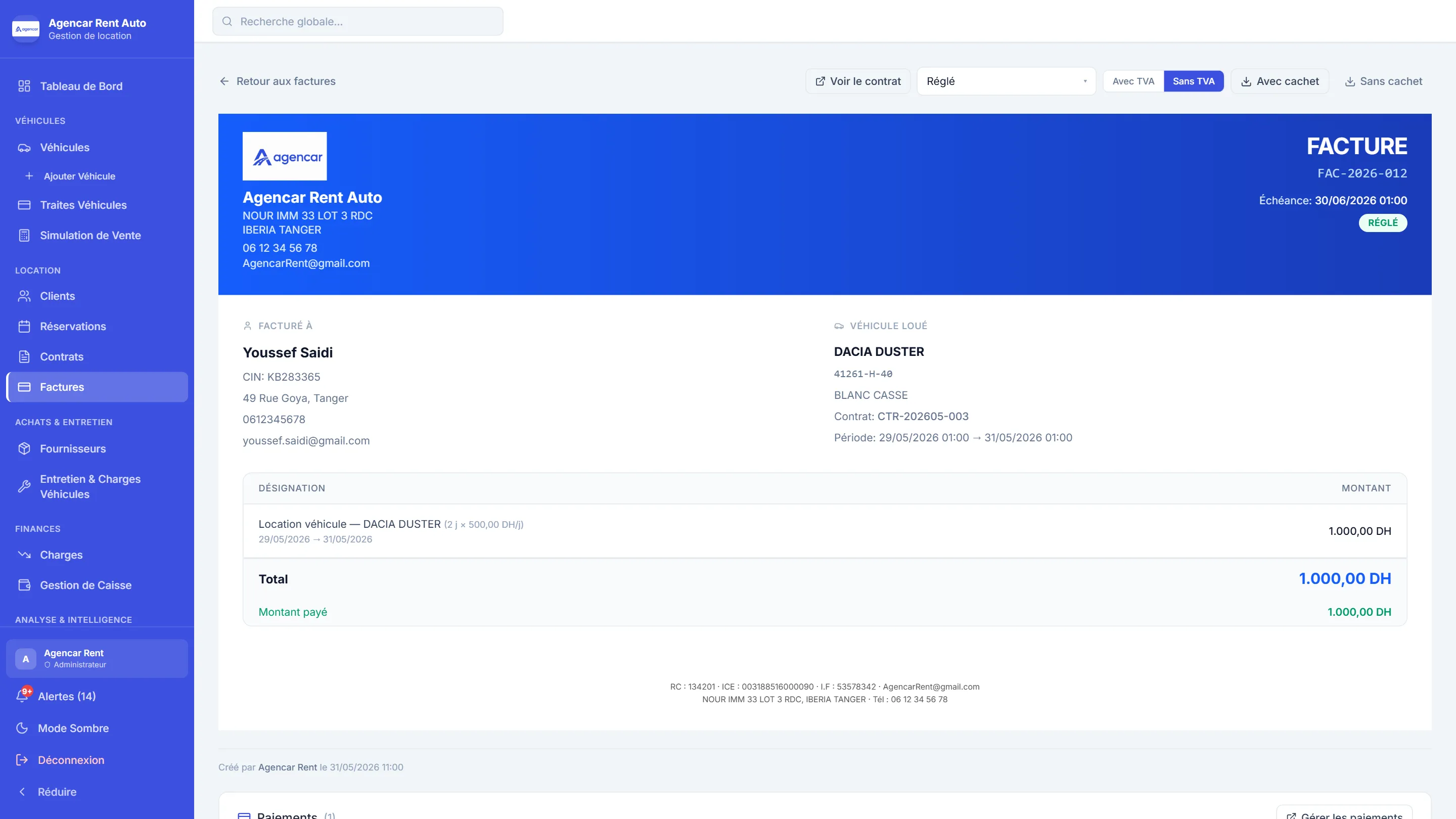The height and width of the screenshot is (819, 1456).
Task: Navigate to Traites Véhicules
Action: click(x=97, y=205)
